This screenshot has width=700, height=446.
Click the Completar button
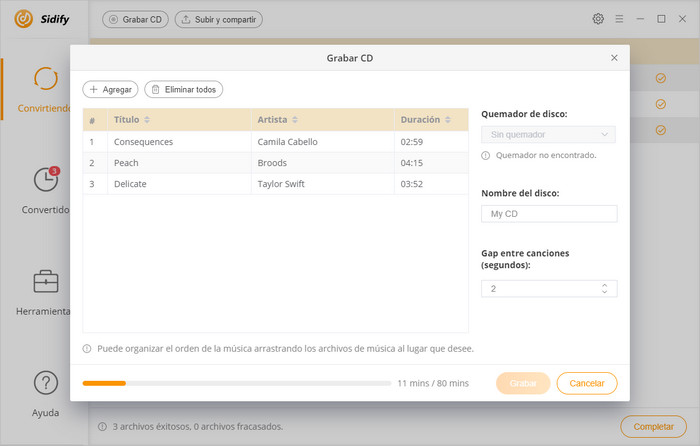coord(653,426)
